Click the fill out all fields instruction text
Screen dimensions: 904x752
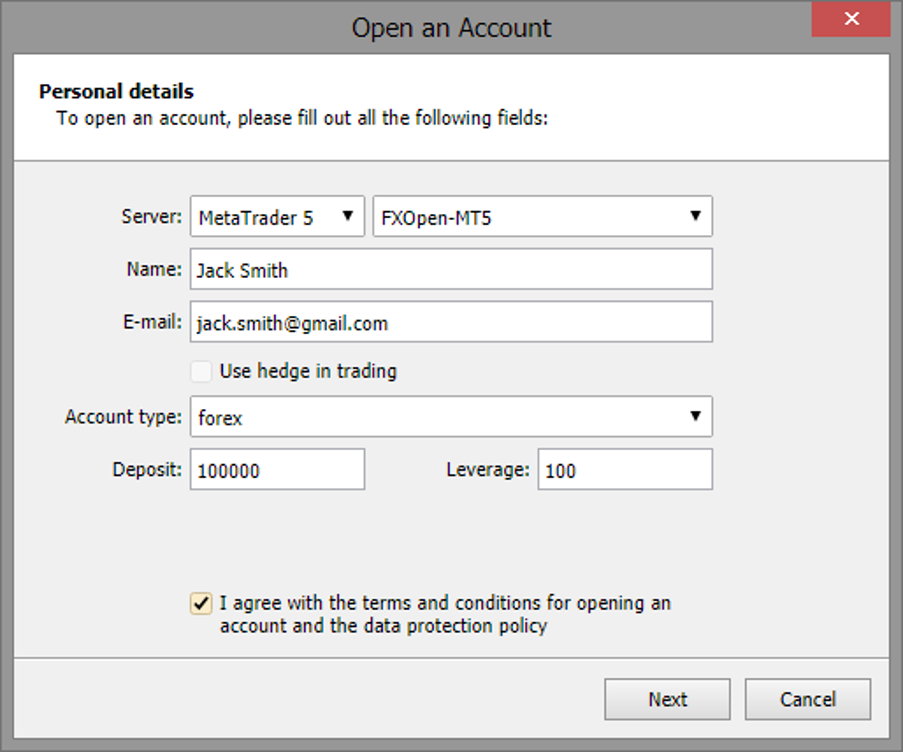click(303, 118)
